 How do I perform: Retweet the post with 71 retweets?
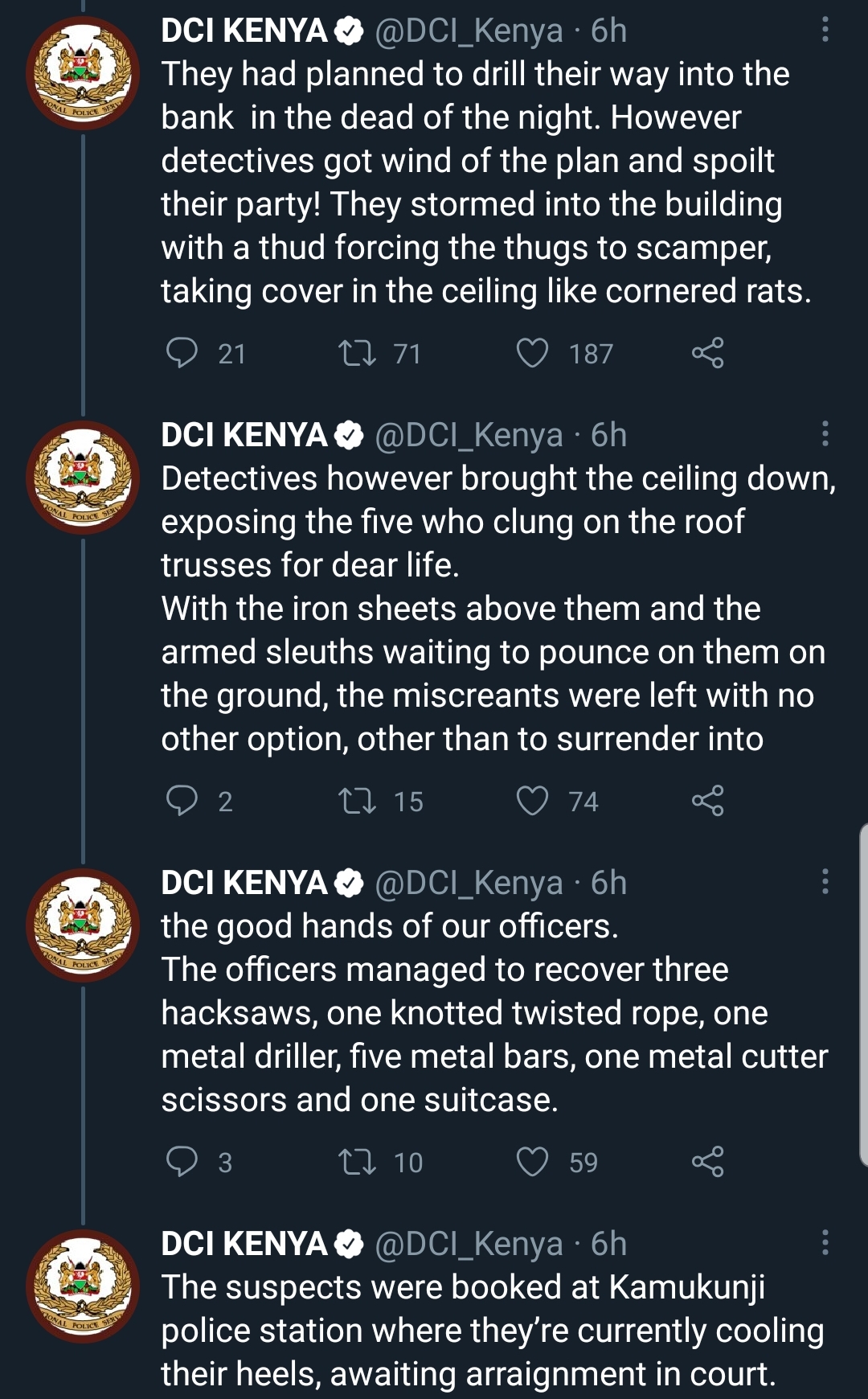[x=357, y=353]
